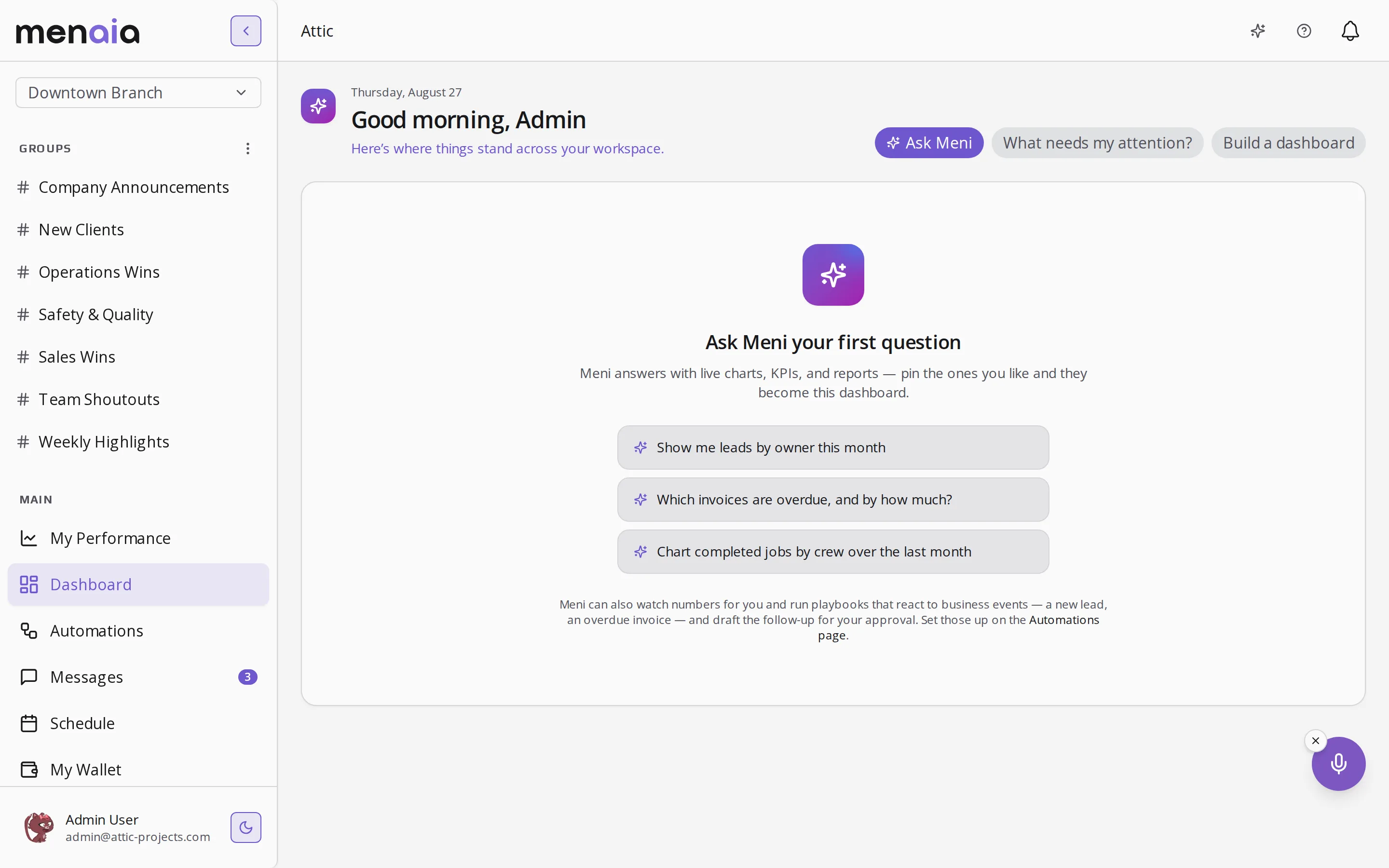
Task: Click the admin@attic-projects.com email
Action: coord(138,837)
